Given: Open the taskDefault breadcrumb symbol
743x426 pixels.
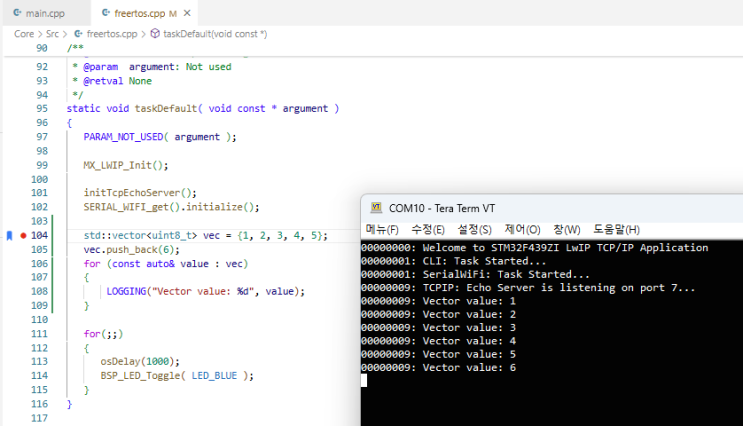Looking at the screenshot, I should (x=215, y=34).
